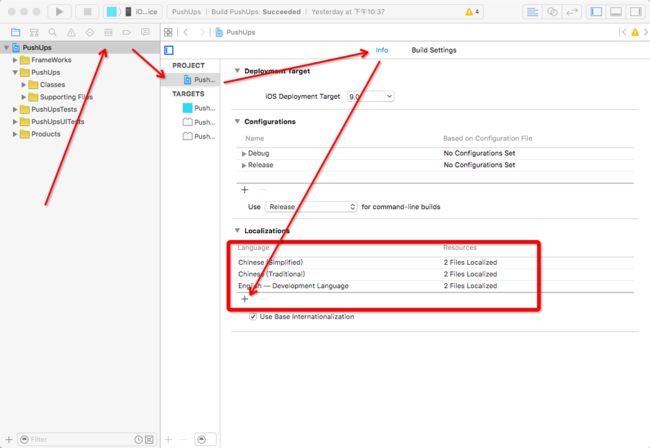Image resolution: width=650 pixels, height=448 pixels.
Task: Go forward in editor history
Action: pyautogui.click(x=202, y=32)
